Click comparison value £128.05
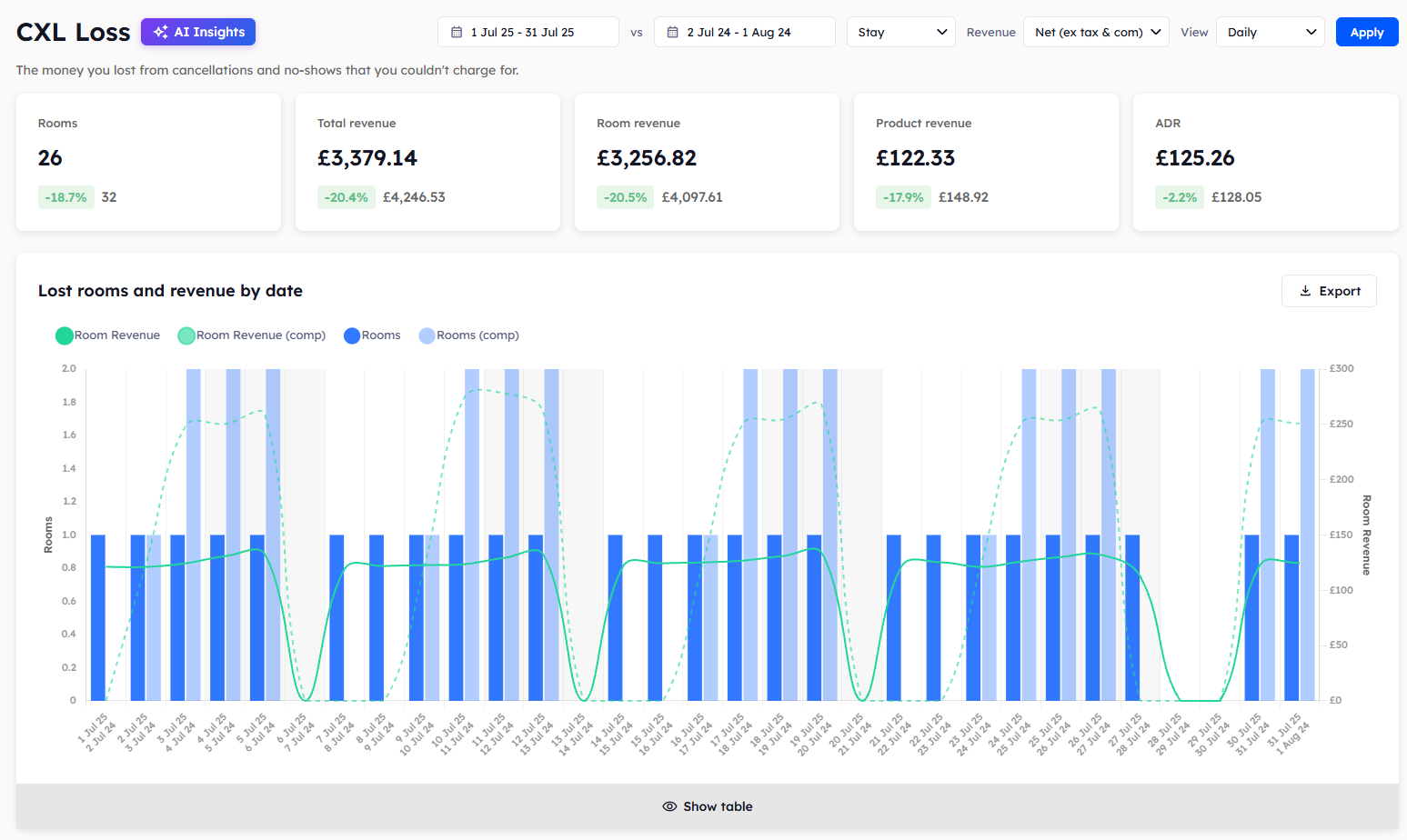 [x=1236, y=197]
